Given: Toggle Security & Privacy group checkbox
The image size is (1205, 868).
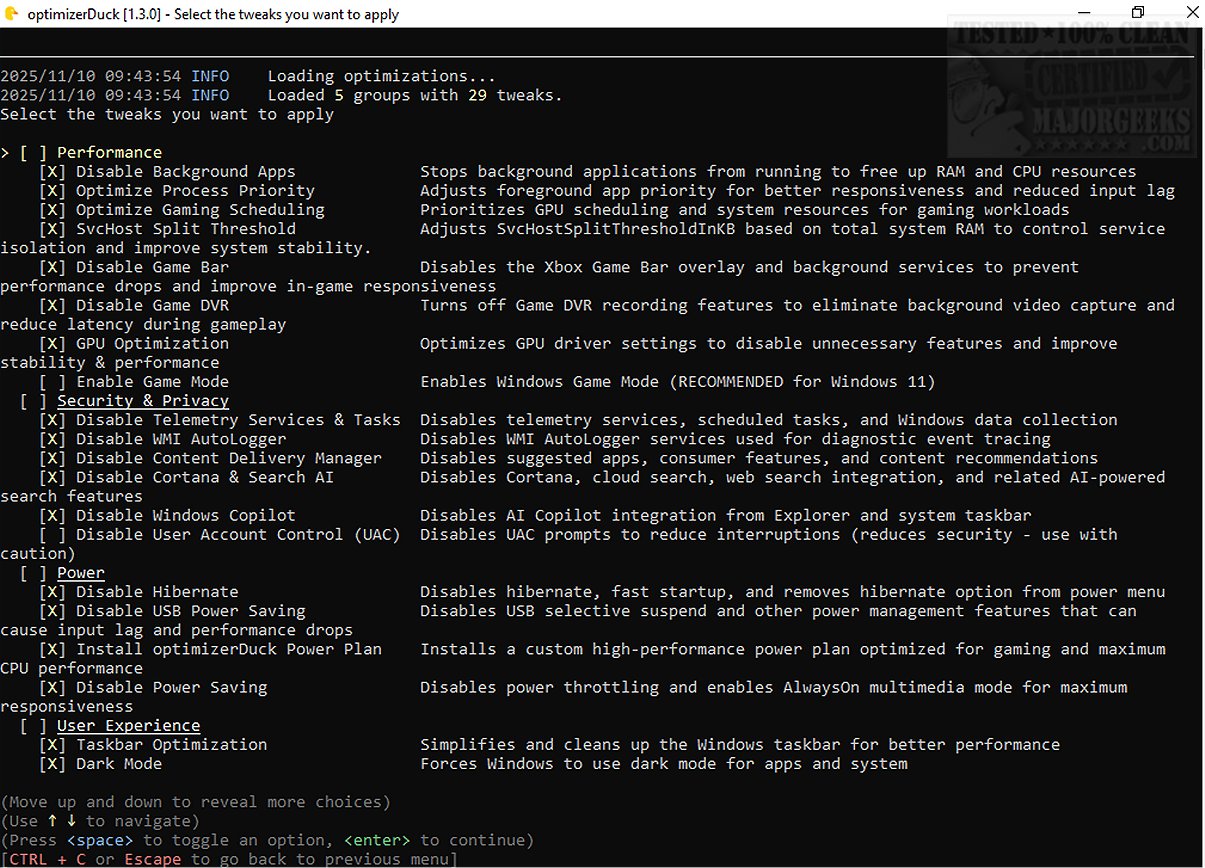Looking at the screenshot, I should (33, 401).
